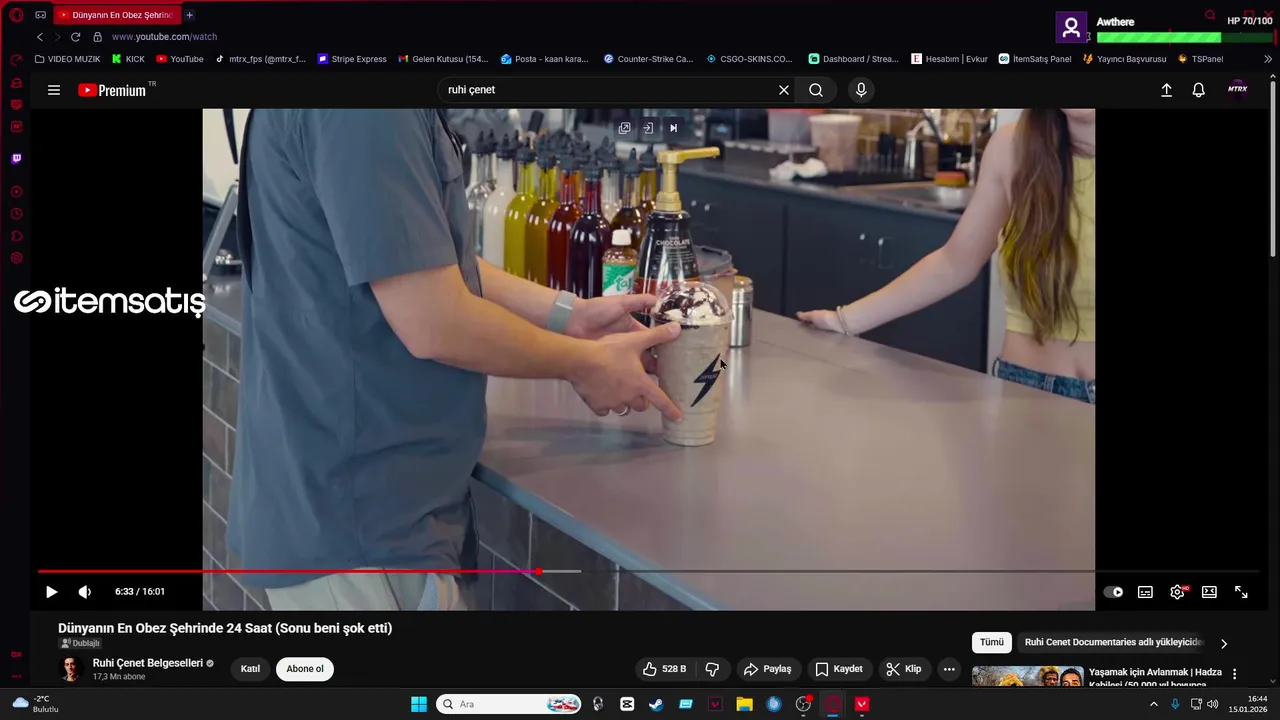Viewport: 1280px width, 720px height.
Task: Expand more filter chips with arrow
Action: [1224, 643]
